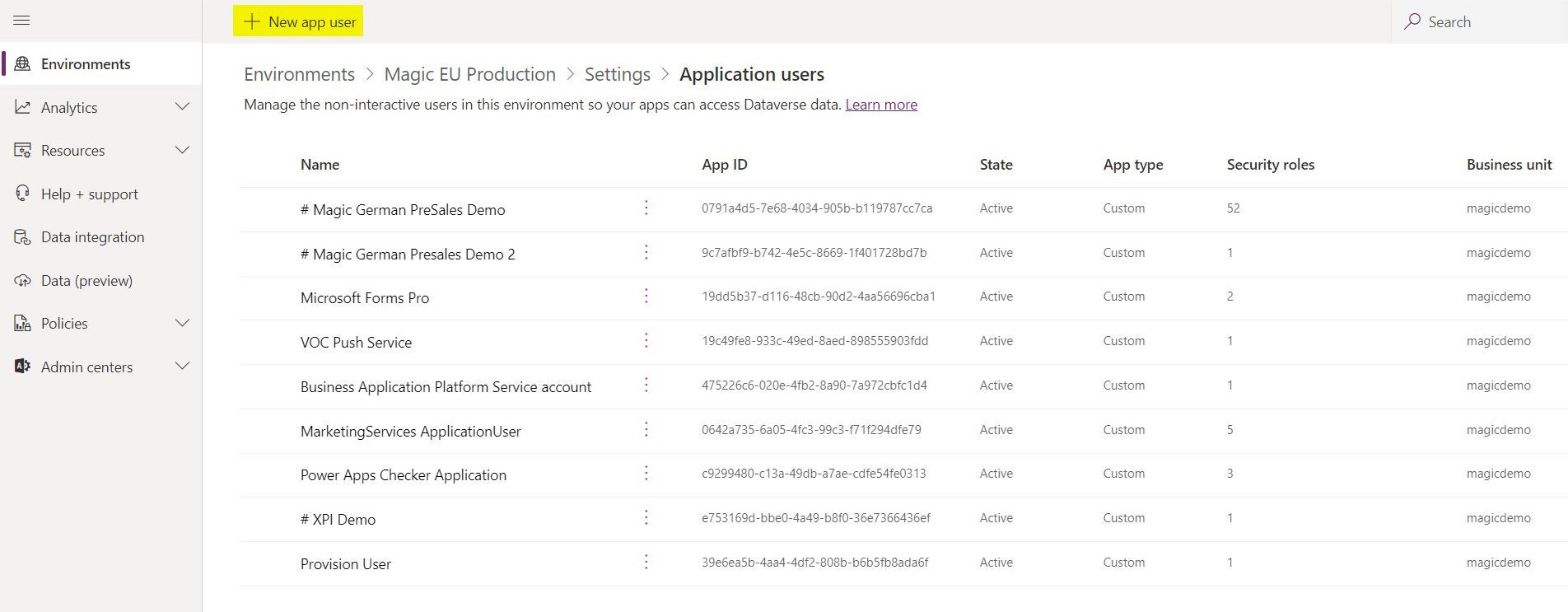
Task: Sort by Name column header
Action: tap(320, 165)
